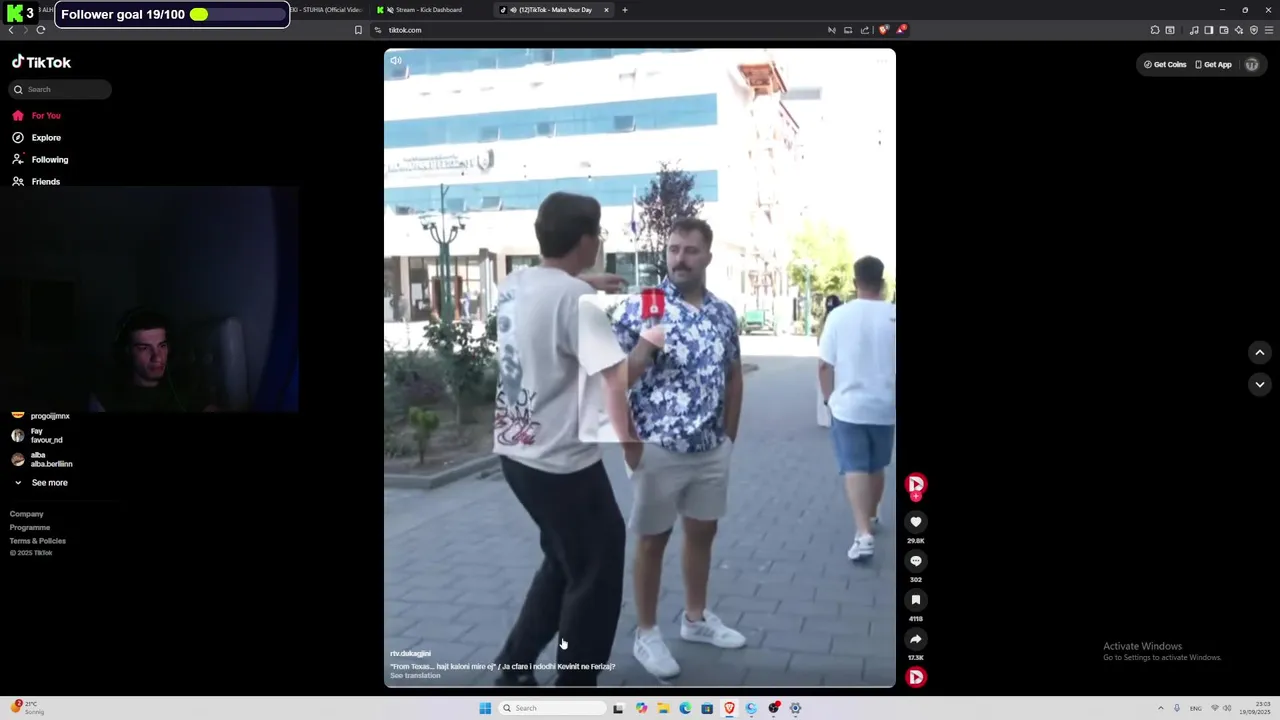Image resolution: width=1280 pixels, height=720 pixels.
Task: Open the music playlist toolbar icon
Action: [1193, 30]
